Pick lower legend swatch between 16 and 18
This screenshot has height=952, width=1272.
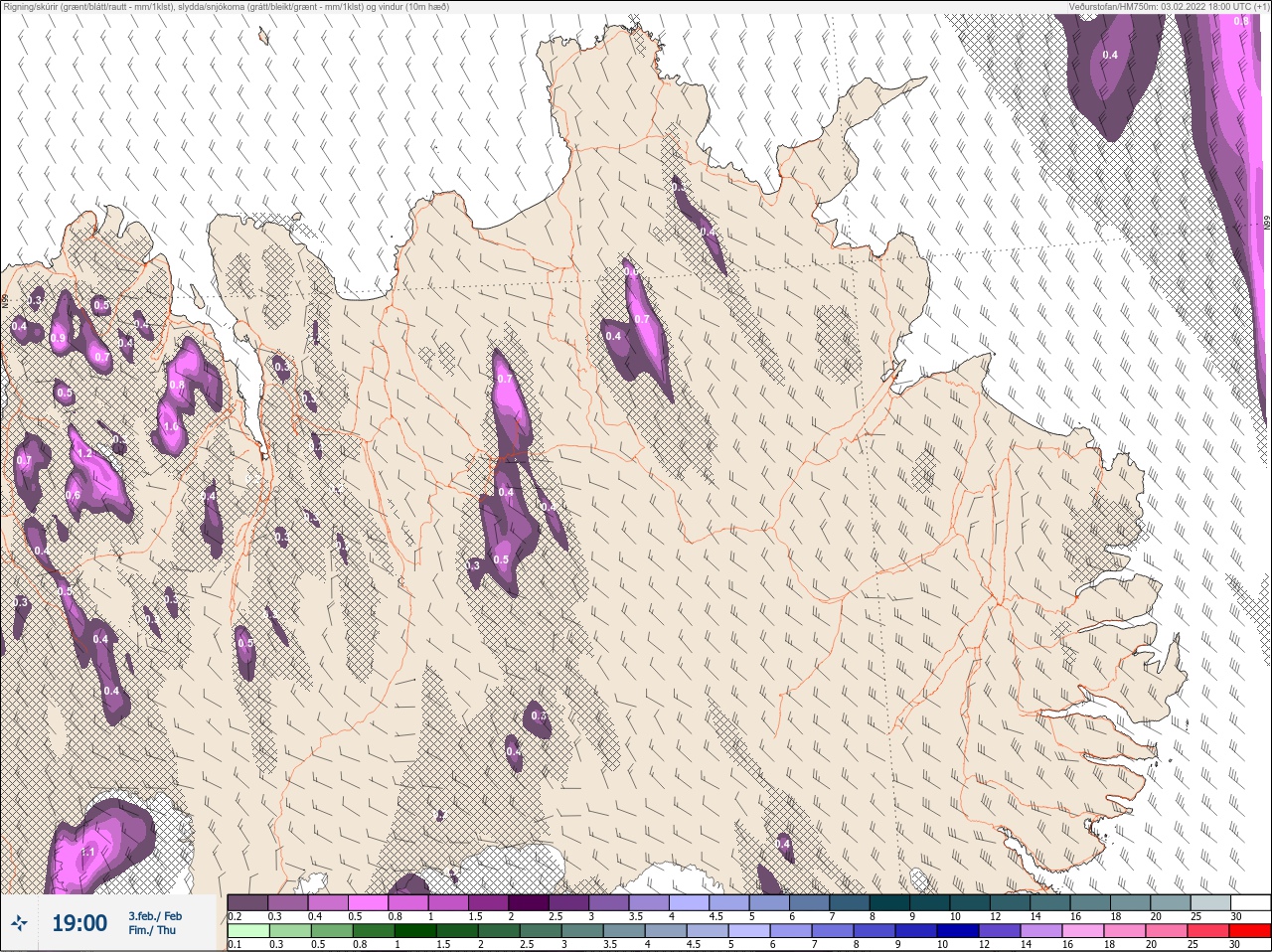pyautogui.click(x=1083, y=931)
